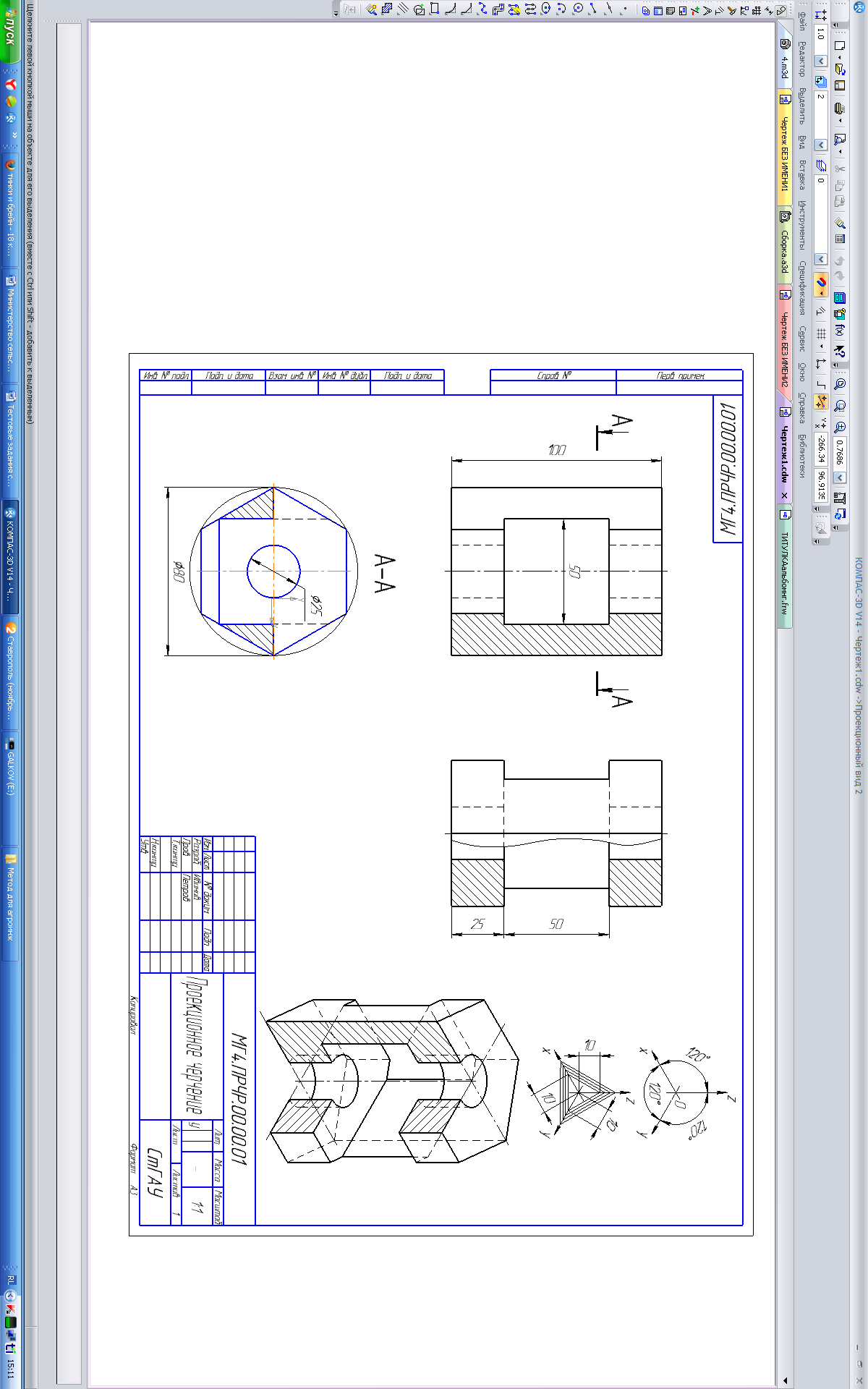Toggle the parallel-lines constraint mode icon
Image resolution: width=868 pixels, height=1389 pixels.
tap(821, 311)
